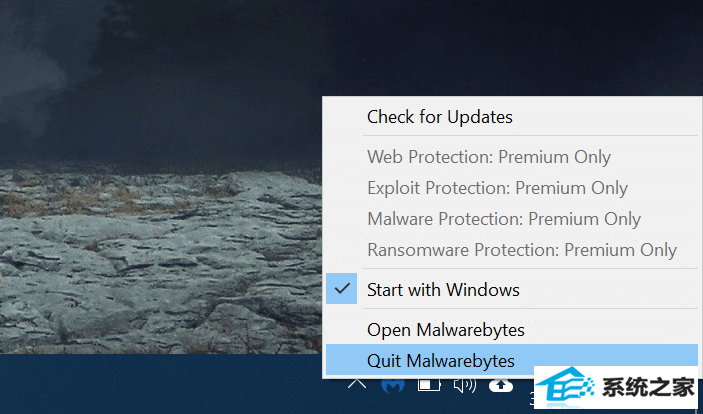
Task: Open the battery status tray icon
Action: pos(429,385)
